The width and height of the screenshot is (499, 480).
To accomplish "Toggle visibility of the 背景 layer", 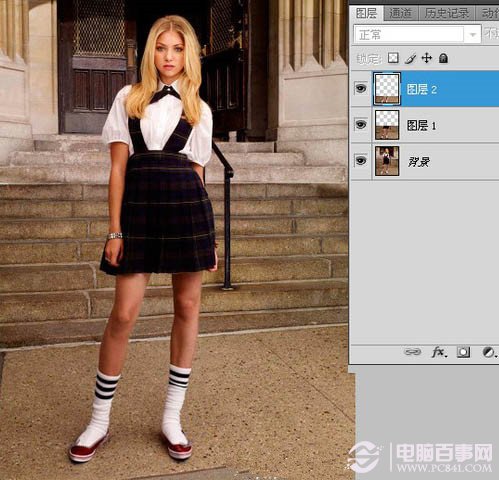I will pos(361,161).
